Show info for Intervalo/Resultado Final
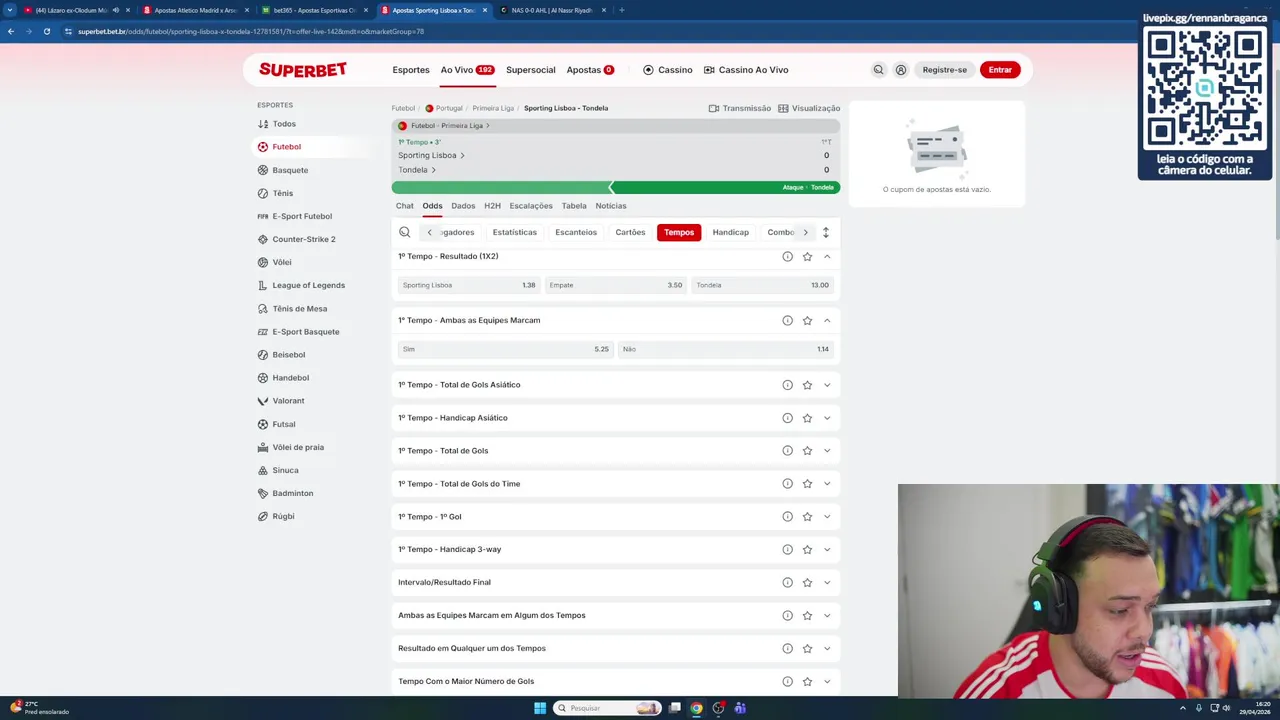1280x720 pixels. [x=787, y=583]
